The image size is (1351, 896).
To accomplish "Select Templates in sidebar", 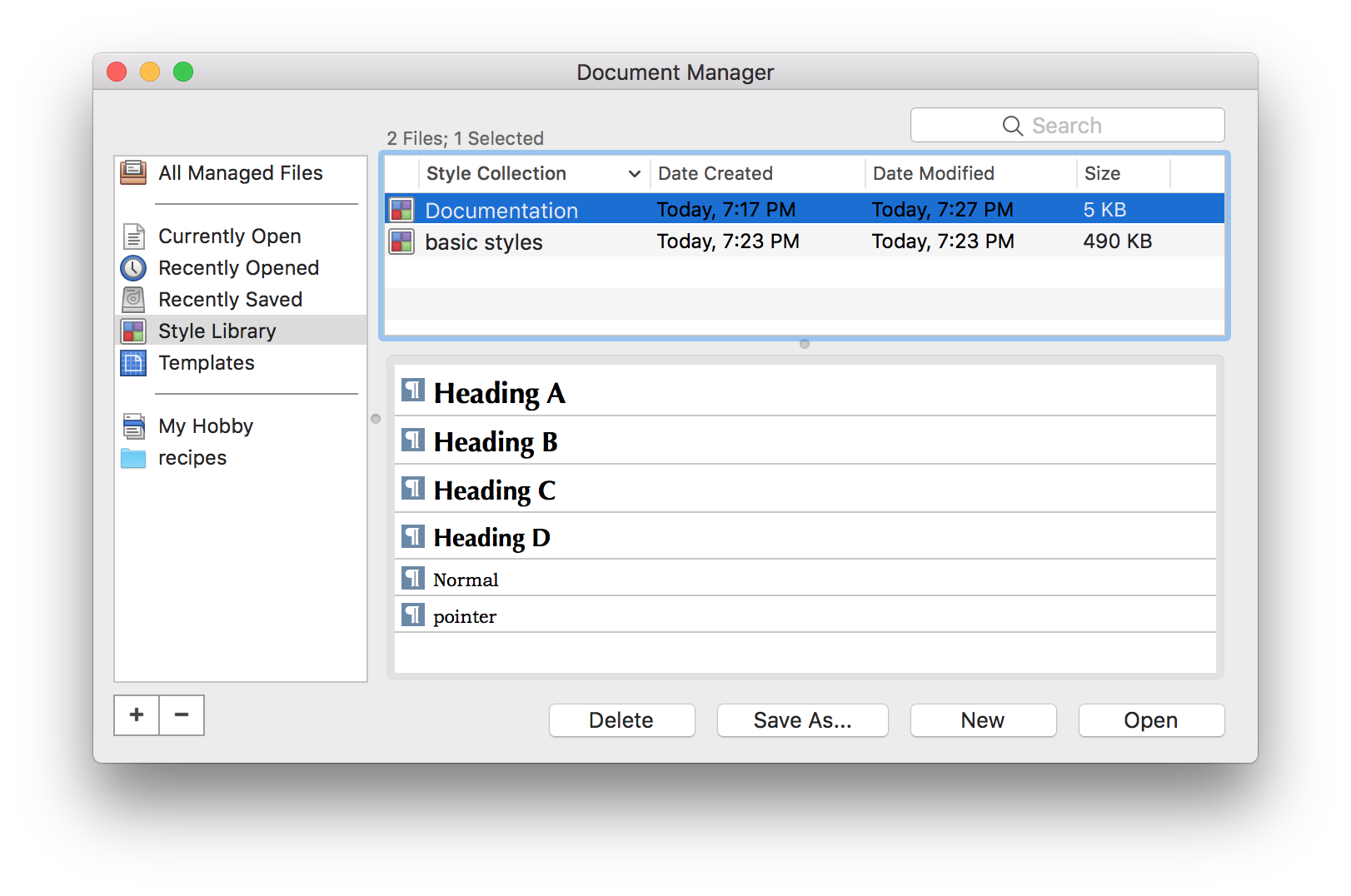I will coord(241,363).
